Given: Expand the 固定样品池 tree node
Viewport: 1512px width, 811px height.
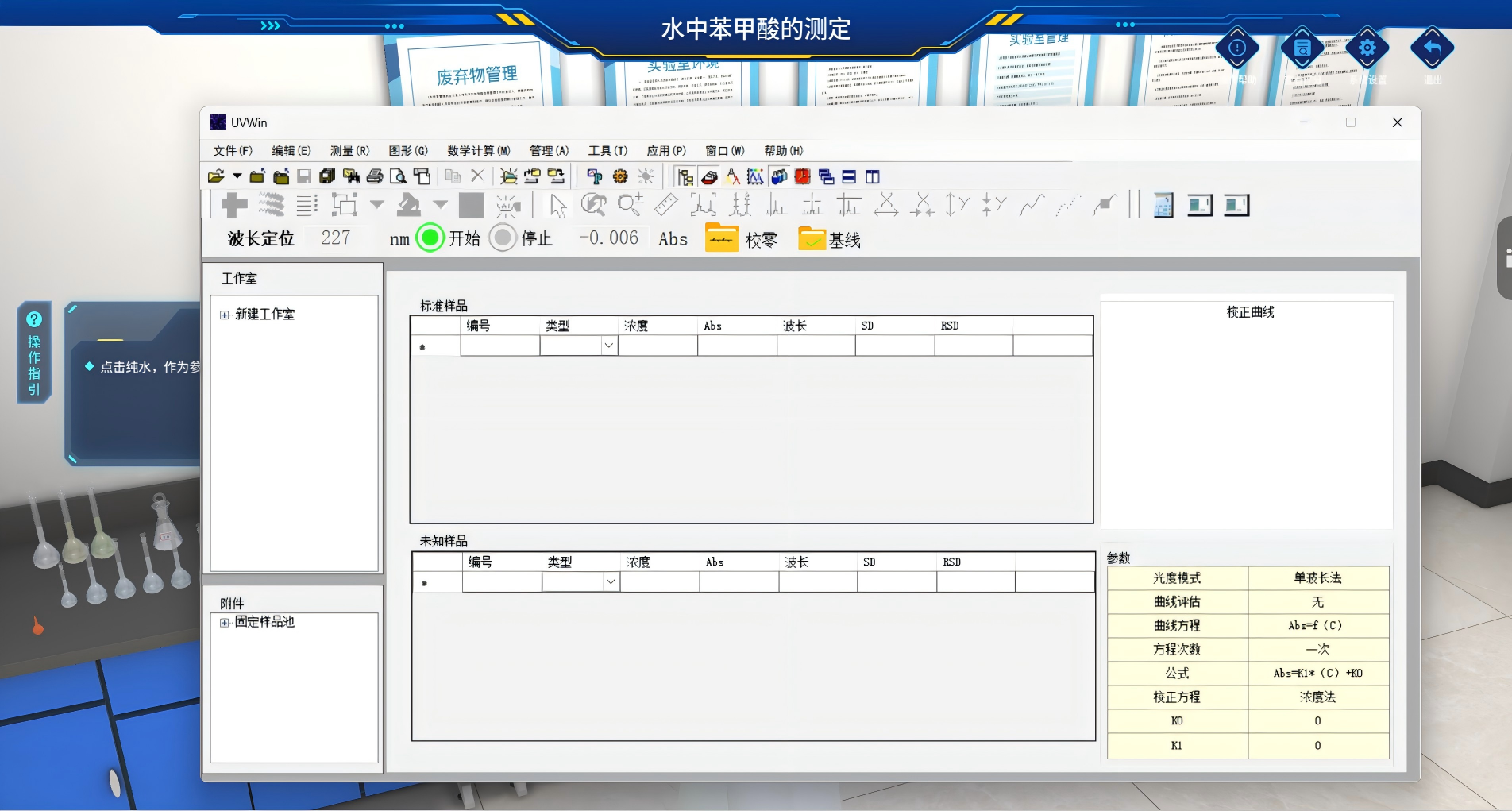Looking at the screenshot, I should pos(225,622).
